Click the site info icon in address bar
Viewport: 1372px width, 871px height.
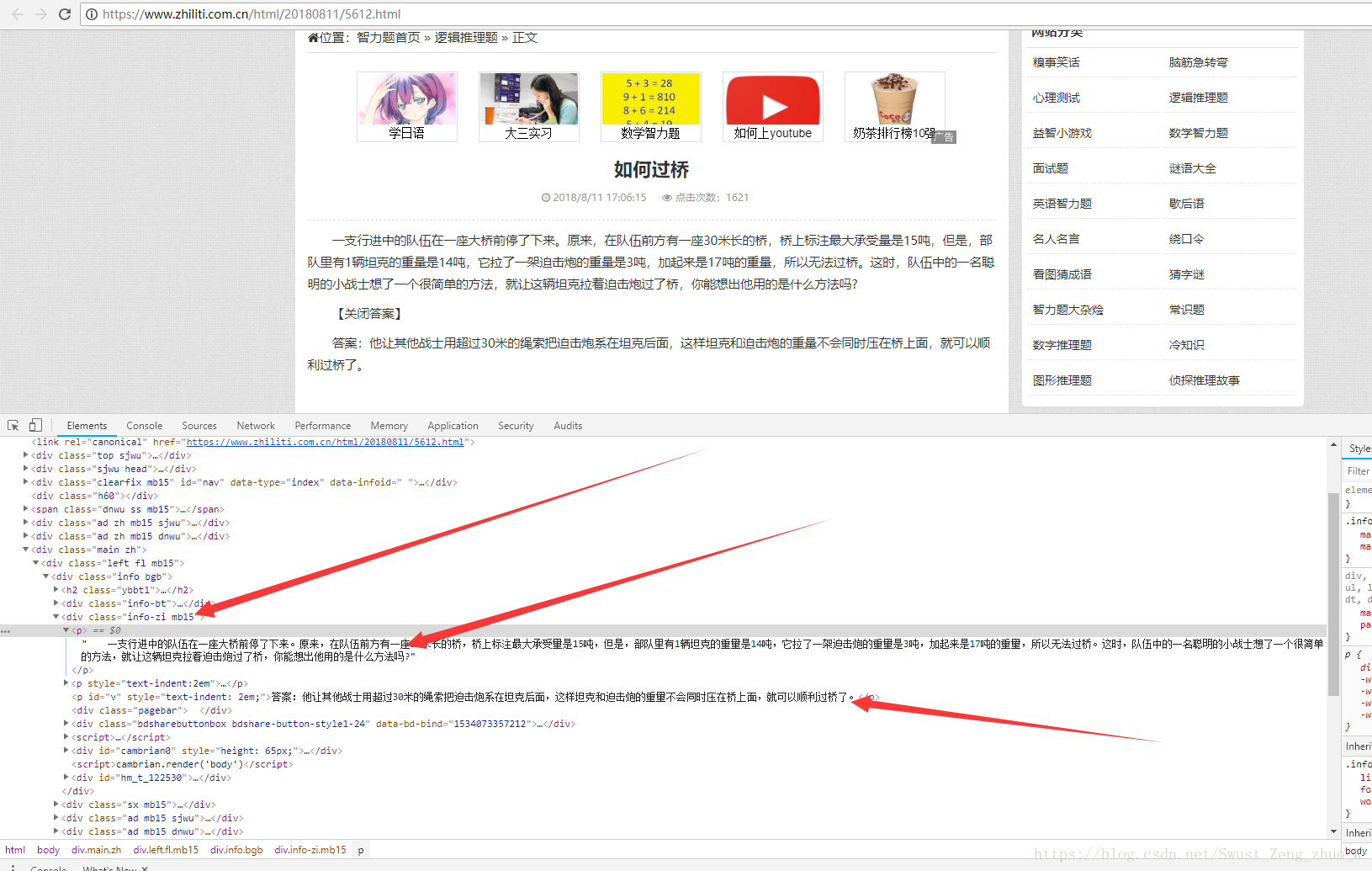click(x=92, y=14)
